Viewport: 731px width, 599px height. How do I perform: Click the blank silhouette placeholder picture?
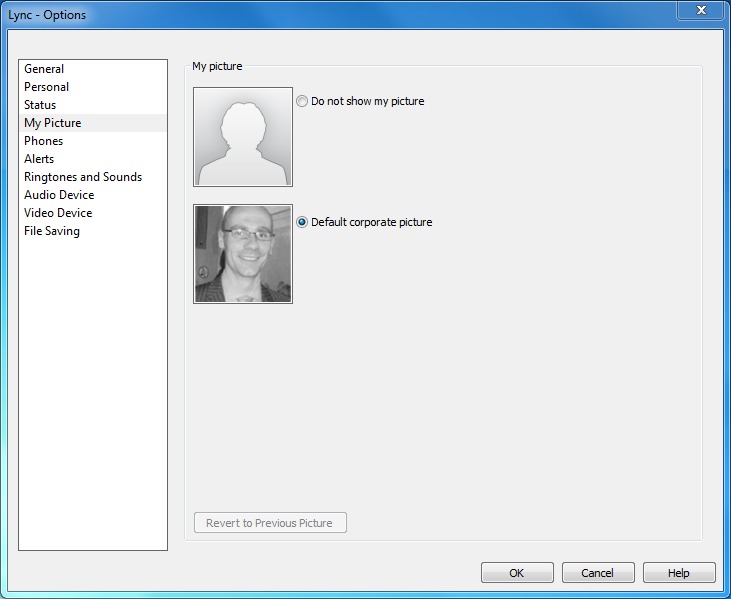point(243,137)
